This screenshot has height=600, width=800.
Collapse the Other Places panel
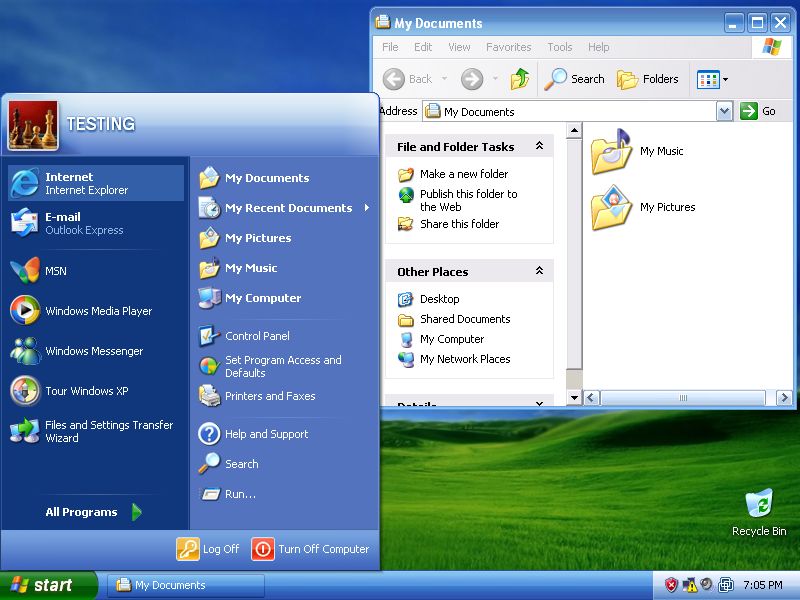(539, 271)
